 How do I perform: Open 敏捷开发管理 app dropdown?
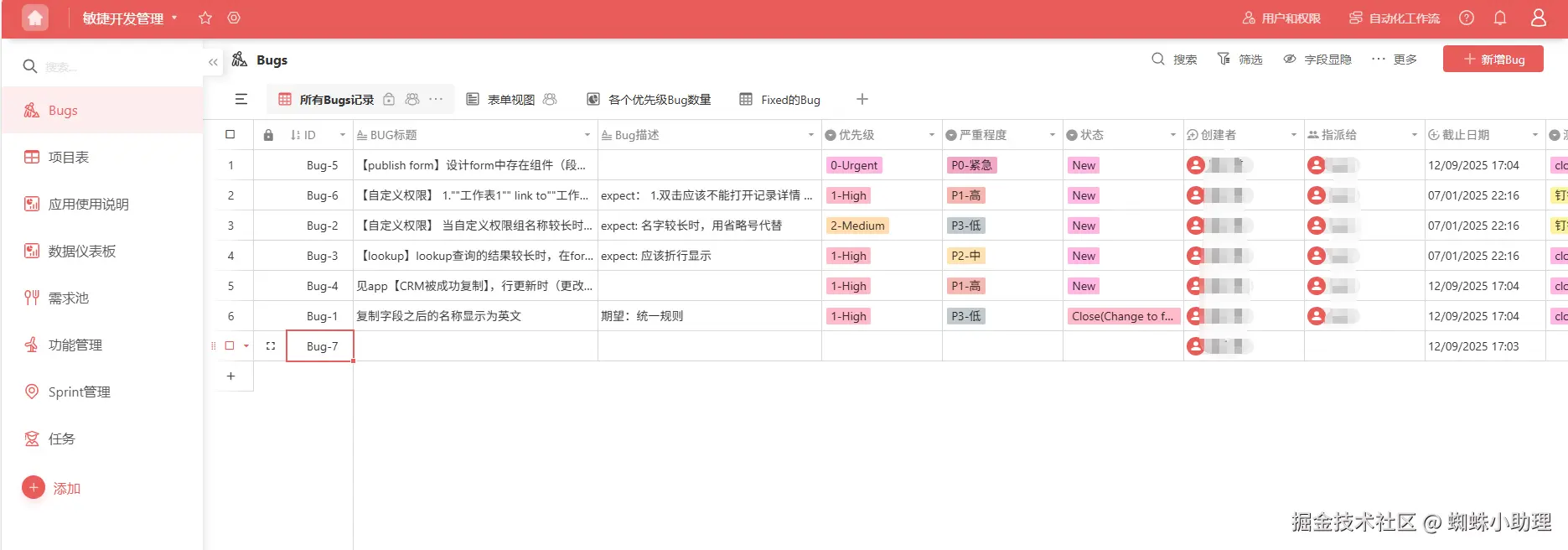tap(130, 18)
